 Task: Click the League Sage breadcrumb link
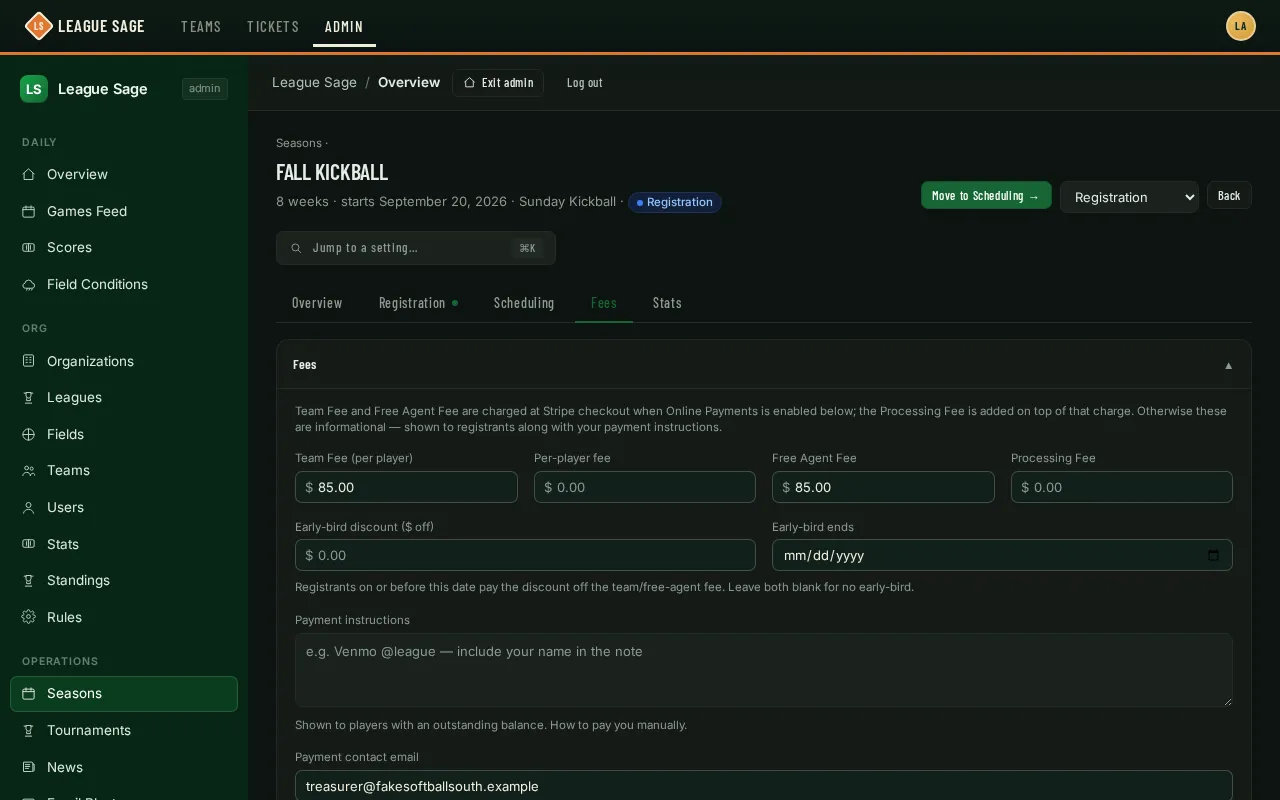point(314,82)
